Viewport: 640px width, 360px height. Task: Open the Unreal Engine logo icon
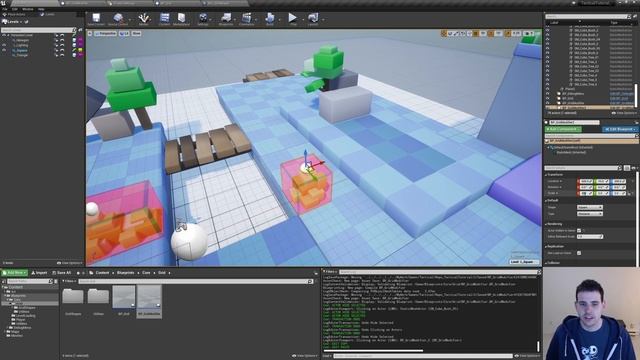[3, 3]
